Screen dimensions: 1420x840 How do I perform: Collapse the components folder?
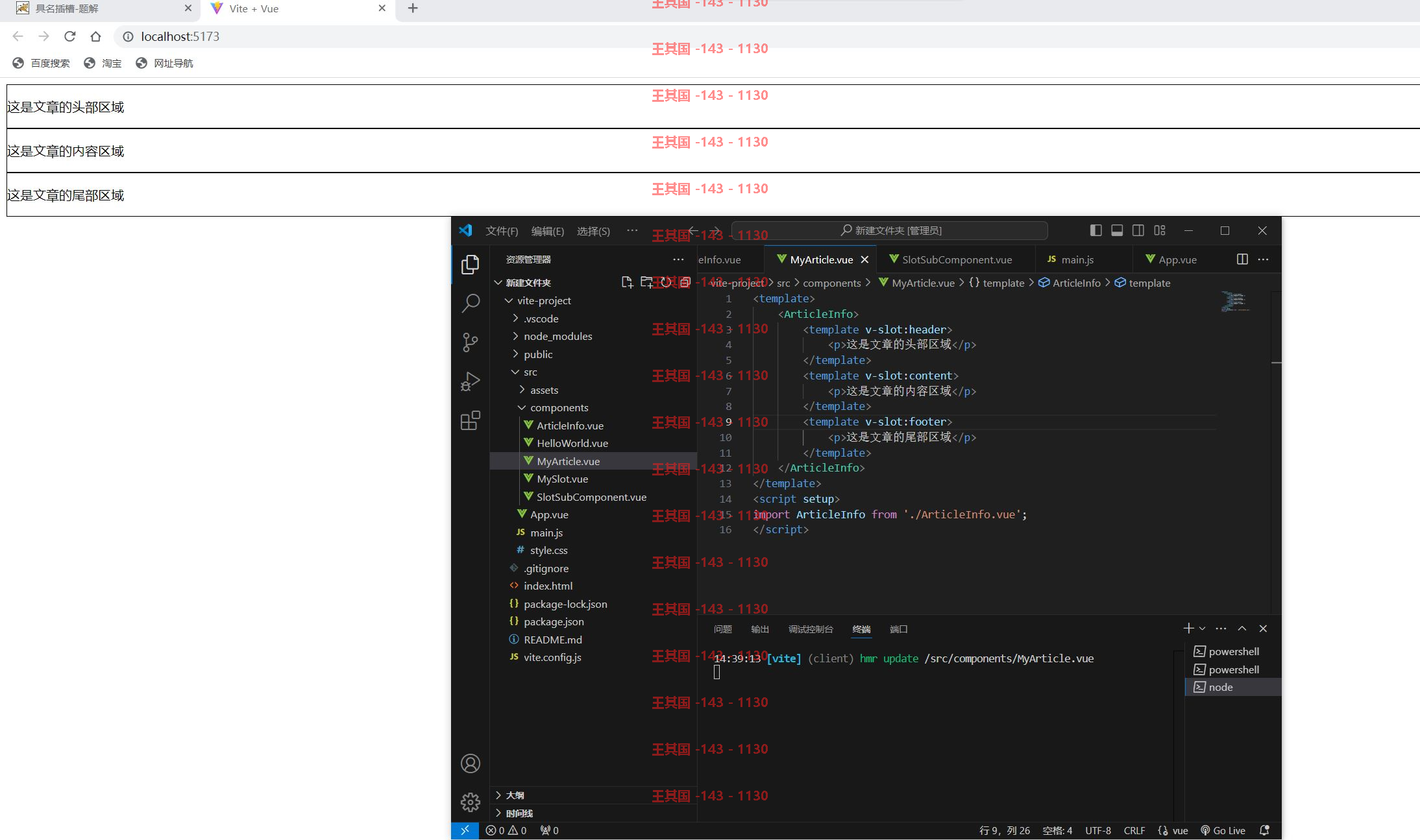pos(522,407)
